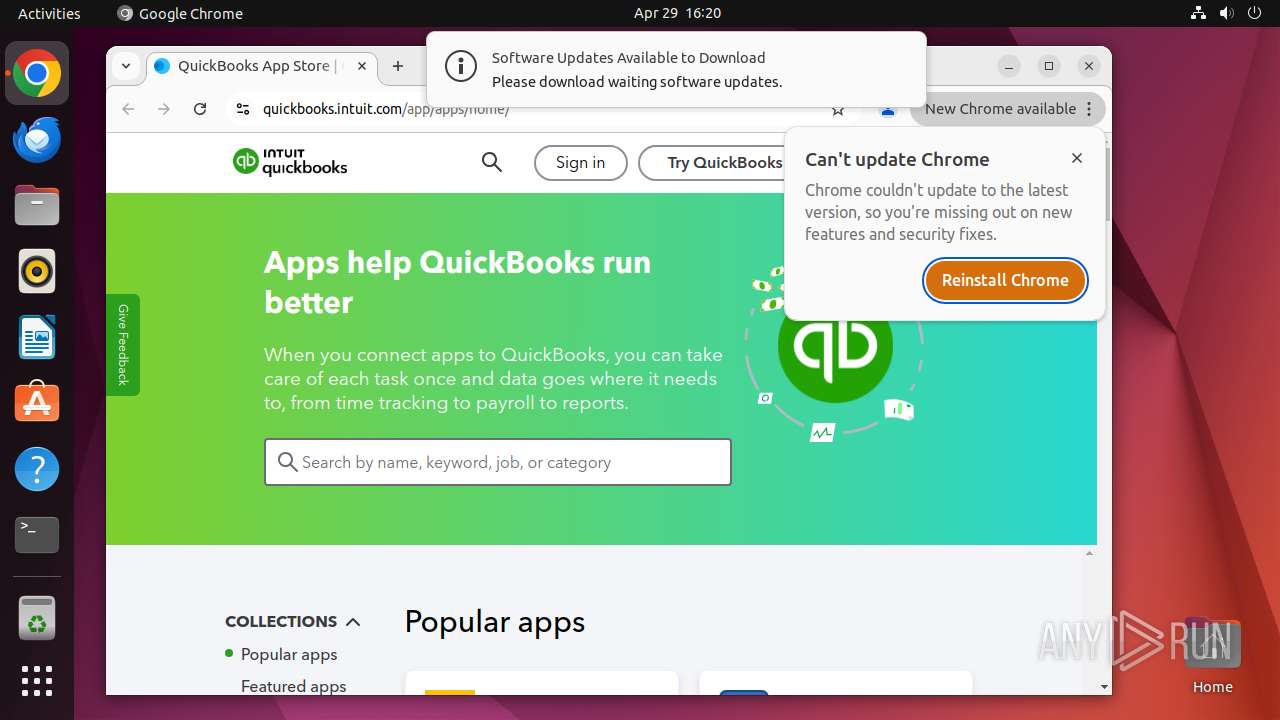Open Ubuntu Software store icon

[37, 403]
